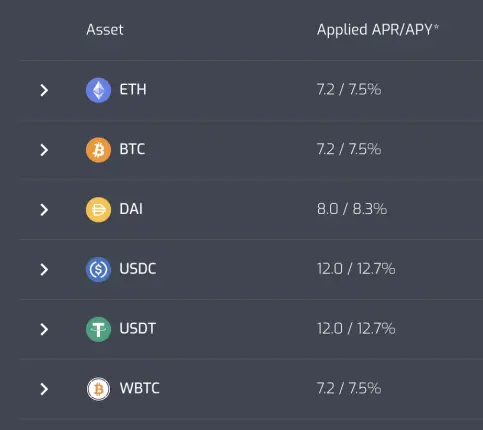Image resolution: width=483 pixels, height=430 pixels.
Task: Expand the ETH row chevron
Action: (44, 90)
